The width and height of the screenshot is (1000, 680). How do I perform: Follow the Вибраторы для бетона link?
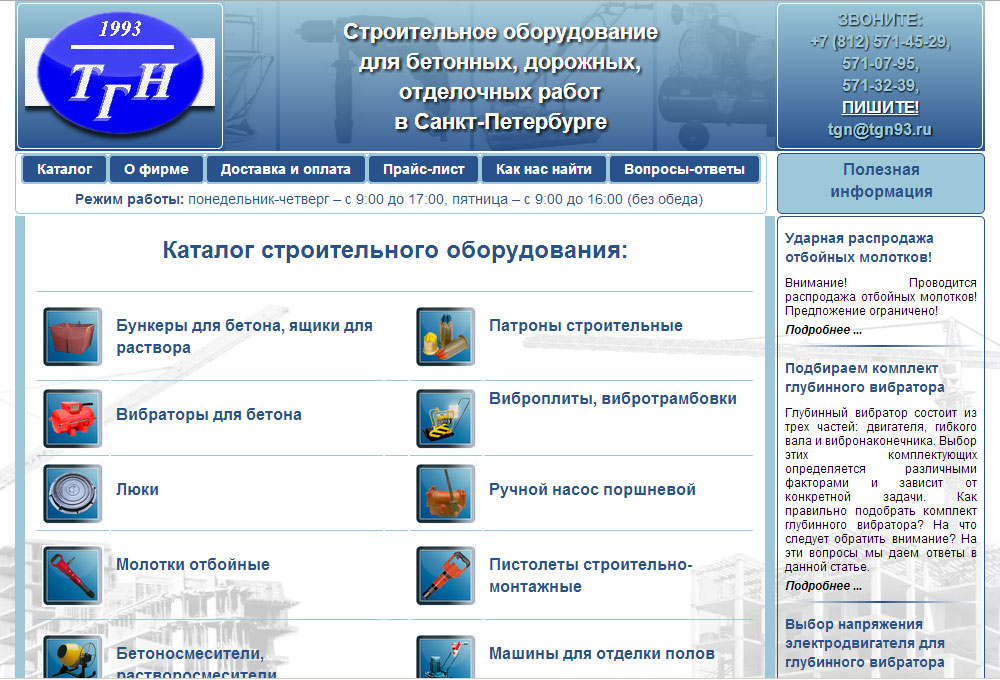[209, 414]
